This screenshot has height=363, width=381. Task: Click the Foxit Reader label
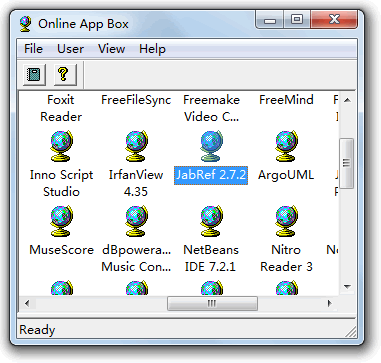(x=61, y=108)
